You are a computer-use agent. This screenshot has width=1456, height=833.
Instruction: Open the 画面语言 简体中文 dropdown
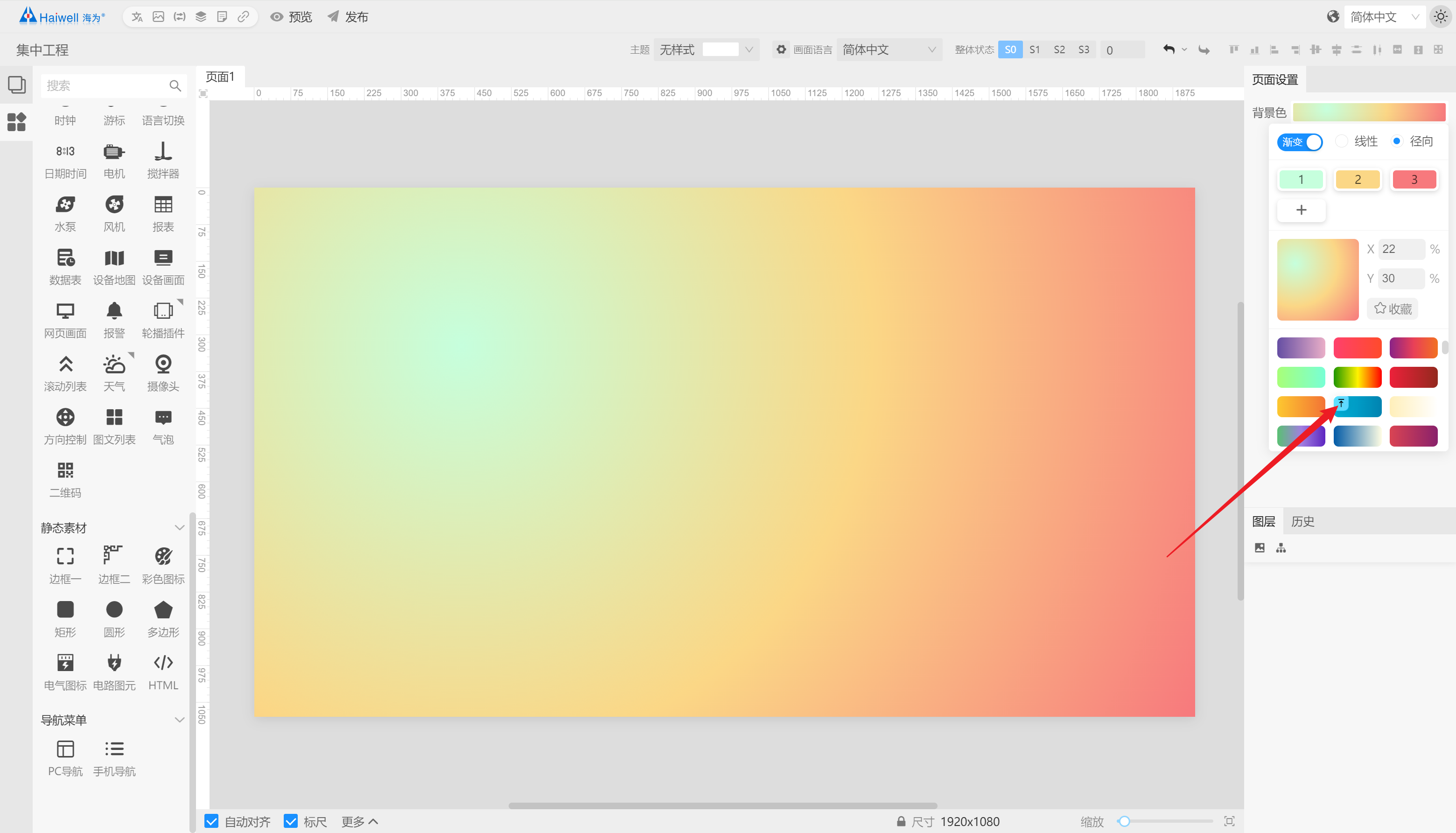[x=889, y=50]
